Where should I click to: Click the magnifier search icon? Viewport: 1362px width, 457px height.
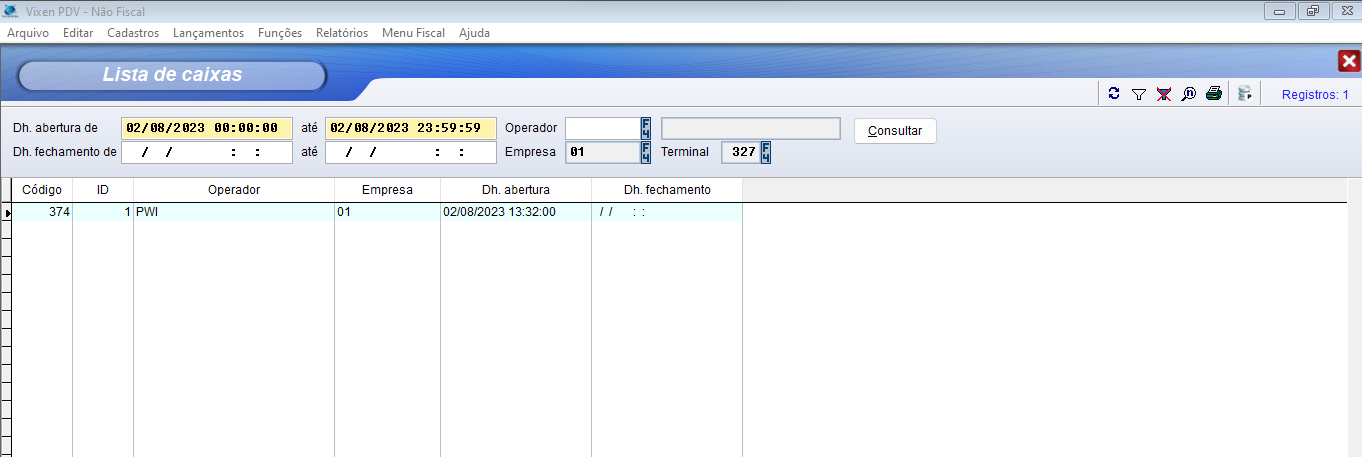(1189, 94)
